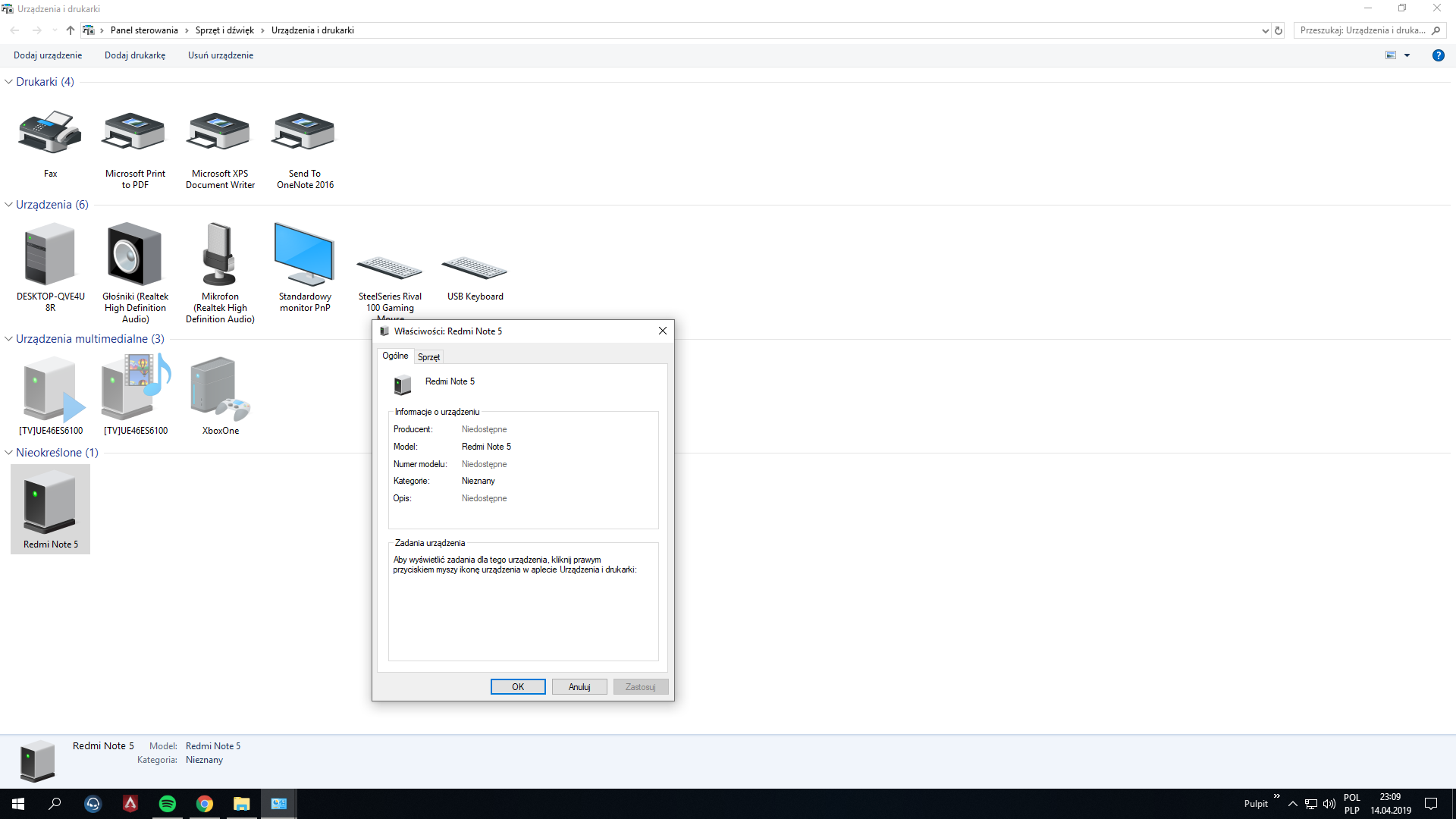
Task: Click Dodaj drukarkę in the toolbar
Action: click(135, 55)
